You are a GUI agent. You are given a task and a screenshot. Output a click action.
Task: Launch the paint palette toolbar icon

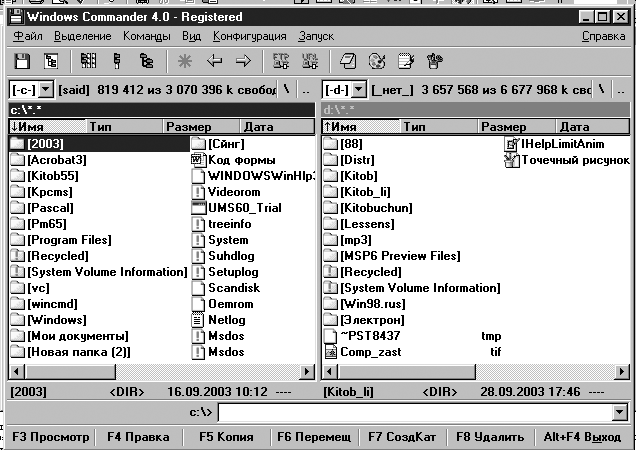377,61
